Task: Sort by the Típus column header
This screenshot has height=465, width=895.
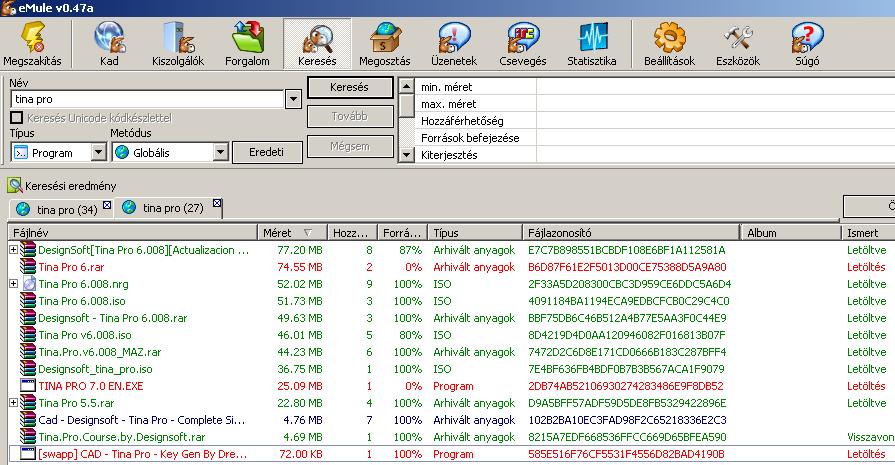Action: (475, 233)
